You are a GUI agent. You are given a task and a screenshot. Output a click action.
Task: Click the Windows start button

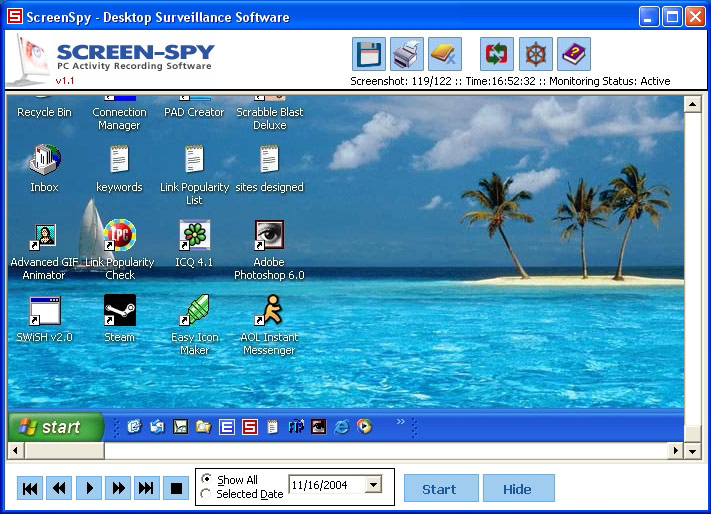(55, 427)
